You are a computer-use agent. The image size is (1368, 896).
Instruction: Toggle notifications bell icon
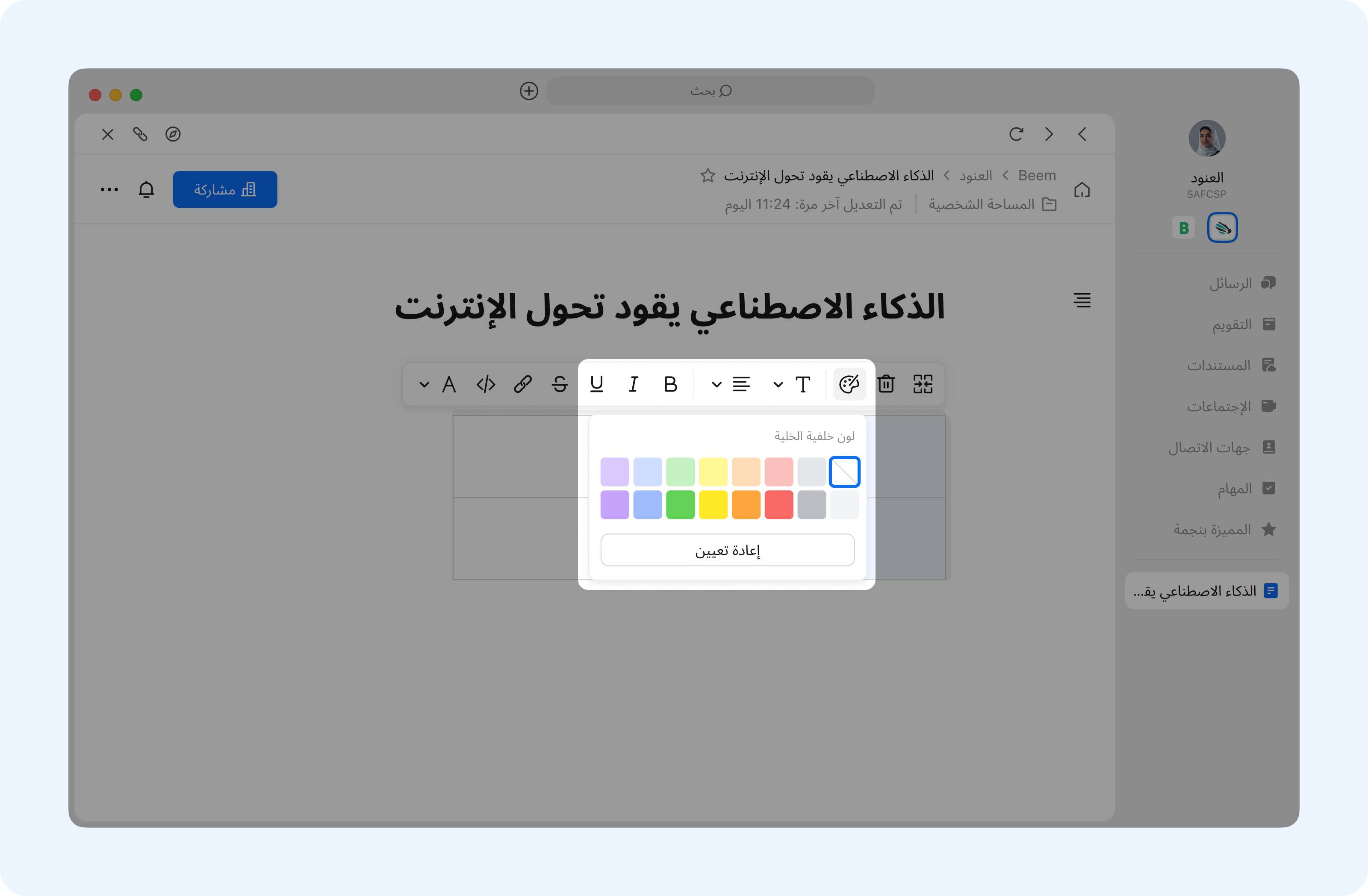(147, 189)
